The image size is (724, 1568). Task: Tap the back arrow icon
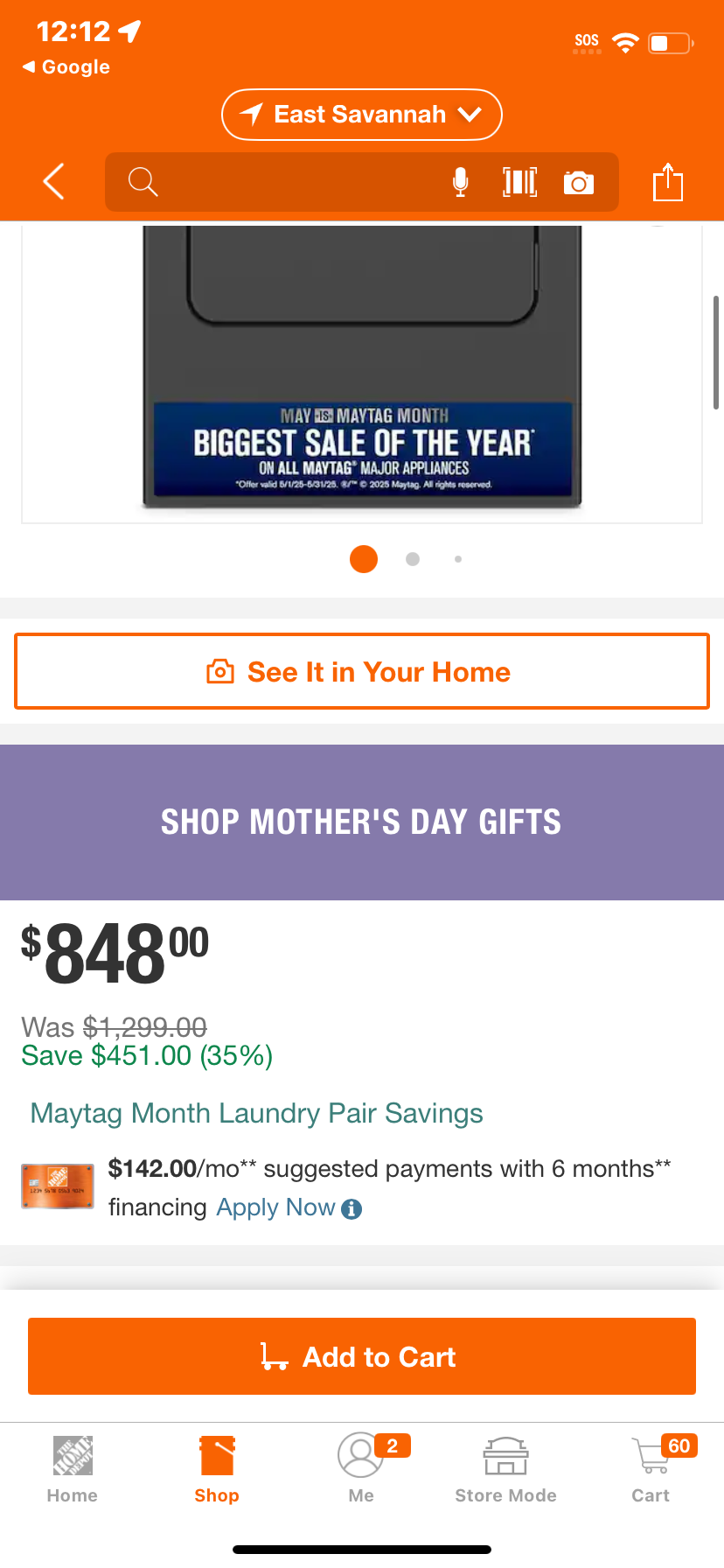(54, 182)
